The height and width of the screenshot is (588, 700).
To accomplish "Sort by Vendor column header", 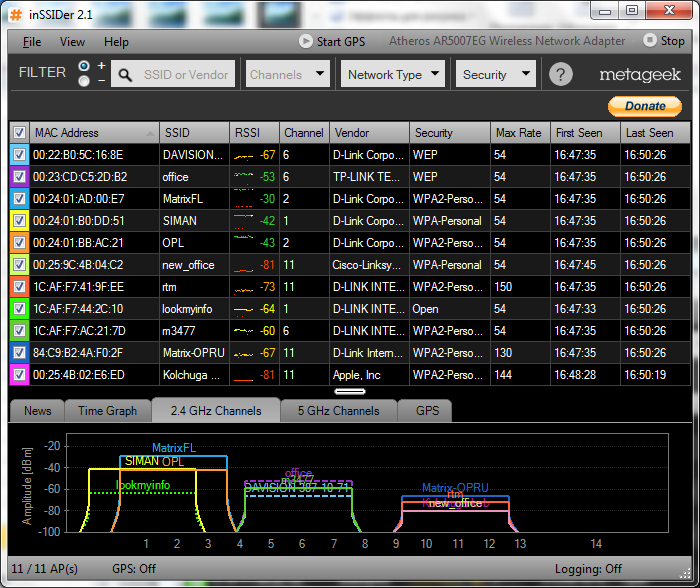I will 370,133.
